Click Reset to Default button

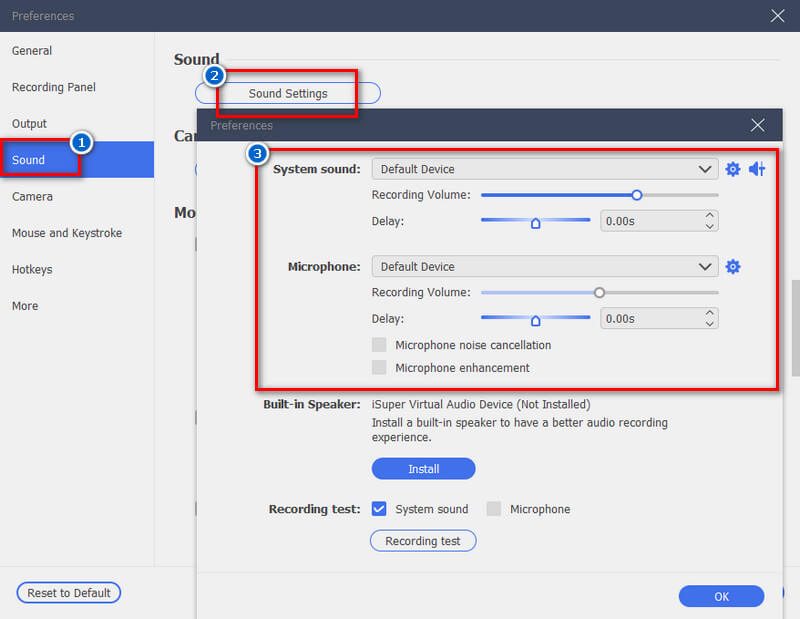[x=69, y=592]
